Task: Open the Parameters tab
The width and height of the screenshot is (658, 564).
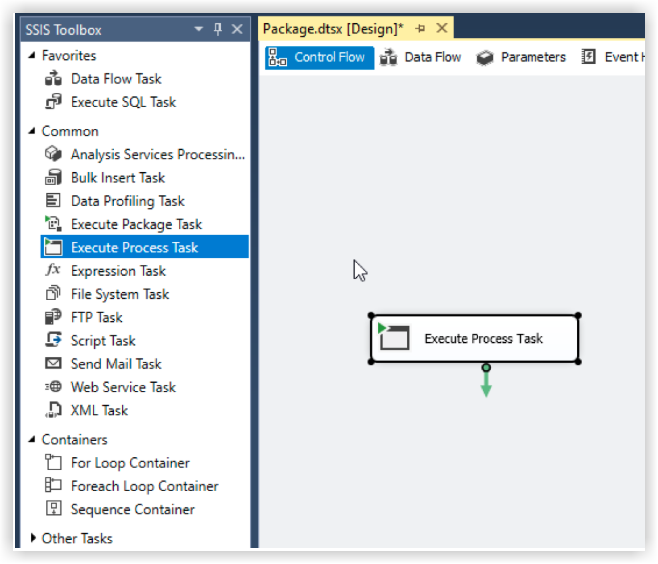Action: coord(521,57)
